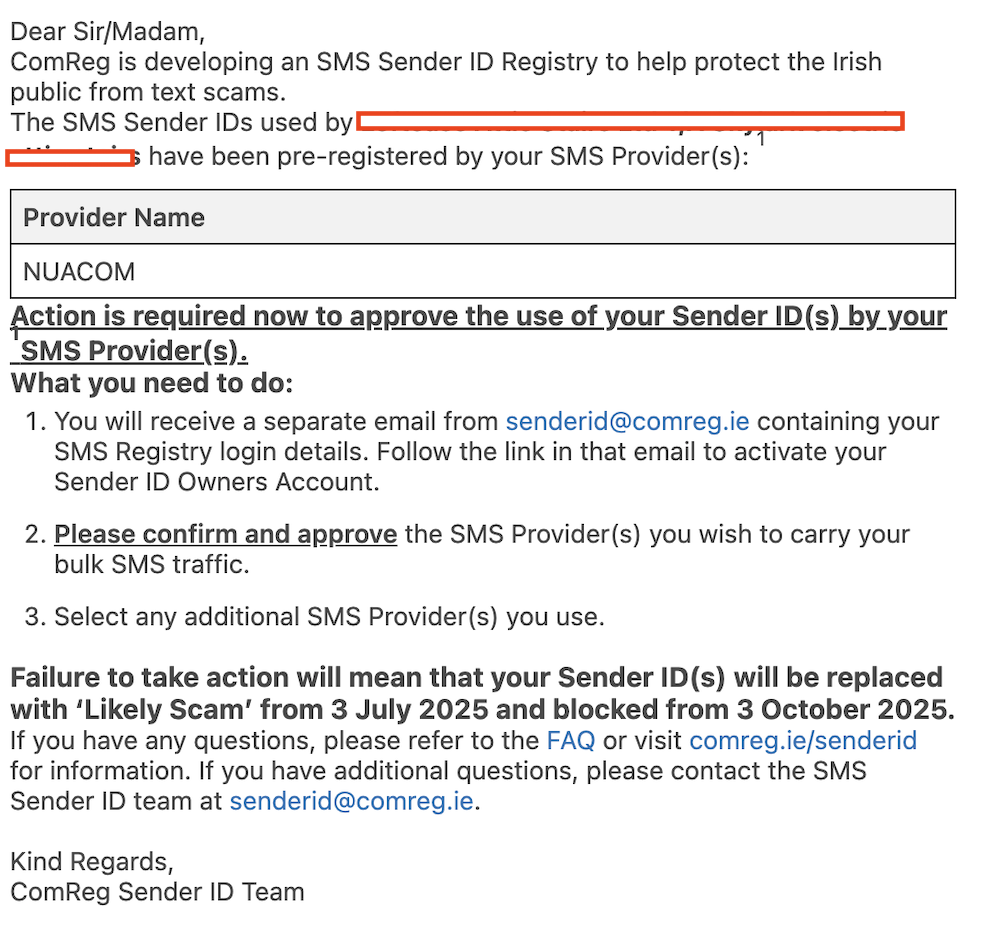Open the FAQ link
Viewport: 984px width, 936px height.
[x=570, y=741]
